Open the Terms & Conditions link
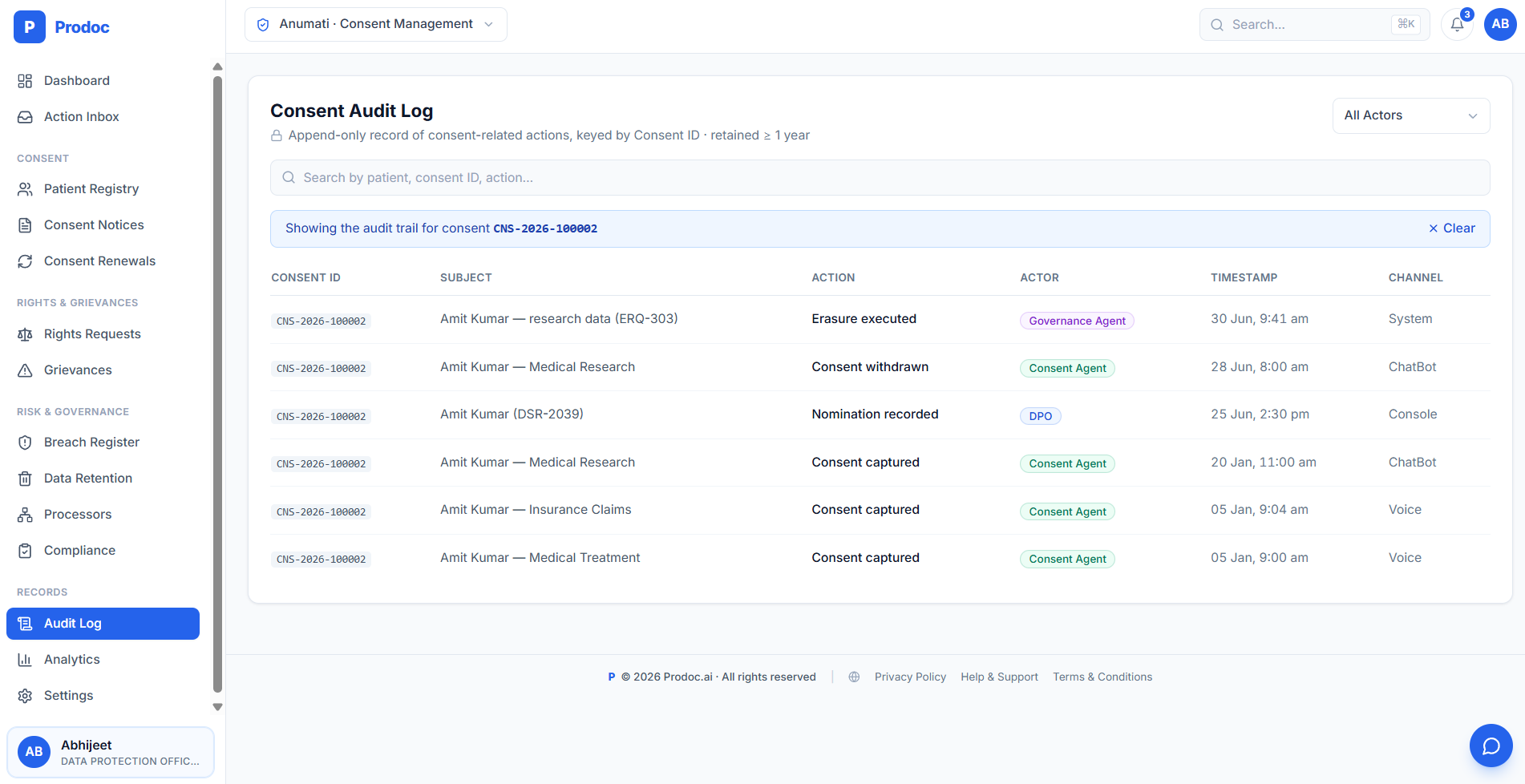Viewport: 1525px width, 784px height. (x=1102, y=677)
